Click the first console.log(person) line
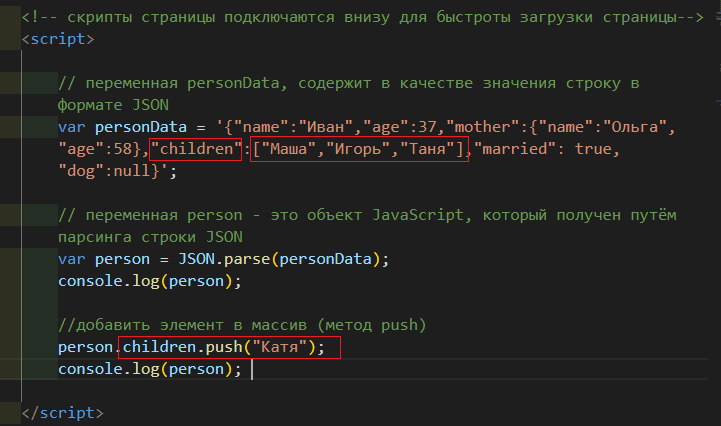 pos(150,281)
